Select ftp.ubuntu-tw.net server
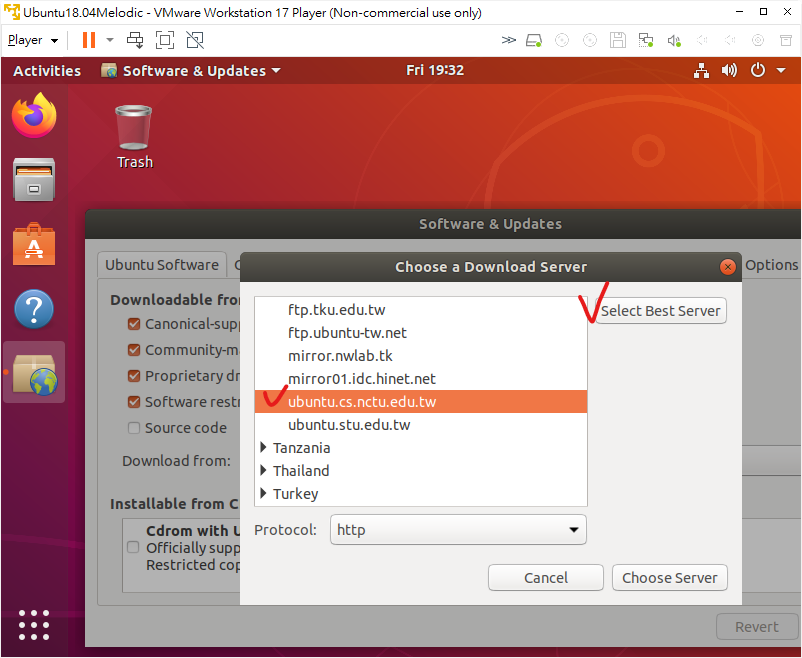 tap(421, 333)
